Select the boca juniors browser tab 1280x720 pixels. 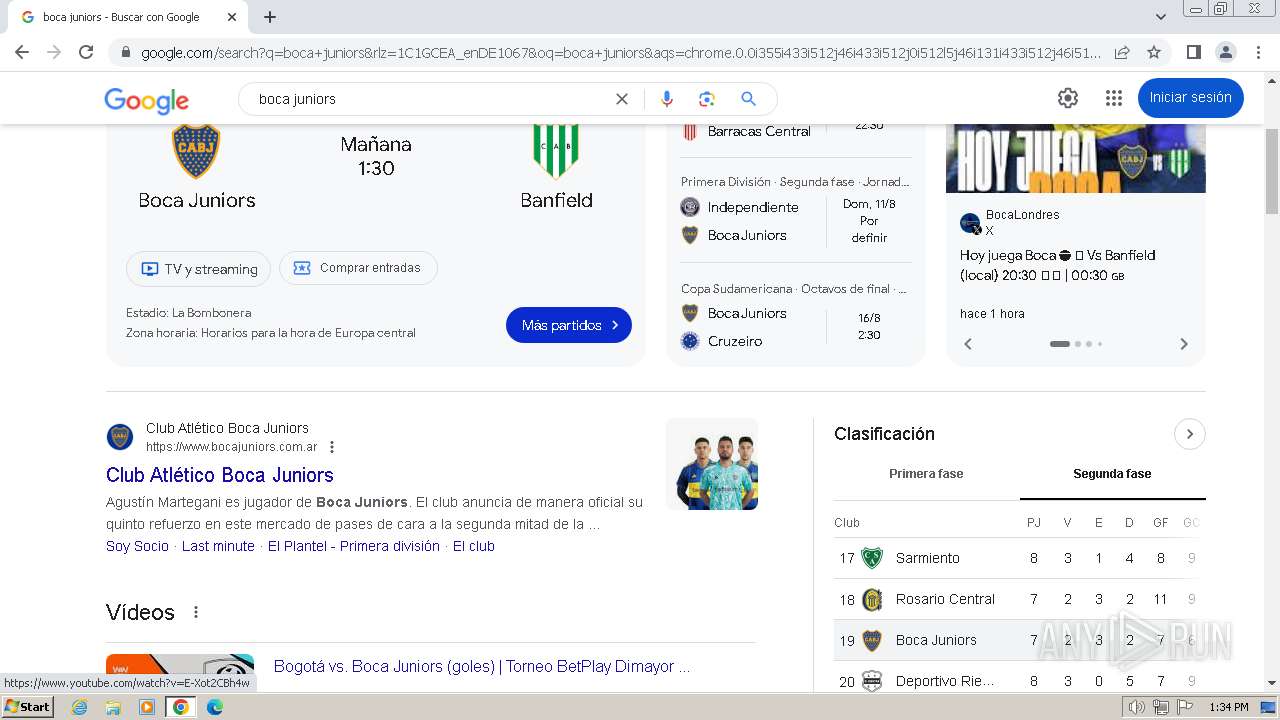point(130,17)
